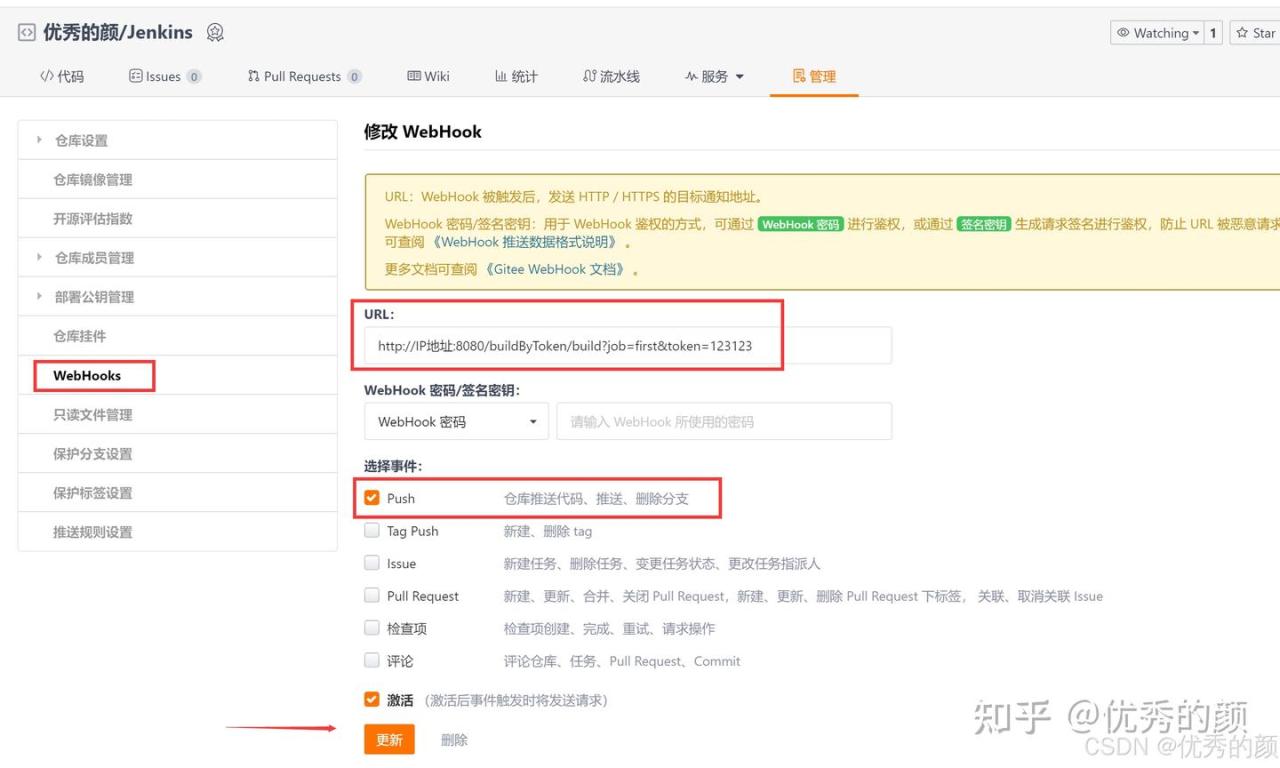Uncheck the Push event checkbox
Screen dimensions: 1280x768
(x=372, y=498)
